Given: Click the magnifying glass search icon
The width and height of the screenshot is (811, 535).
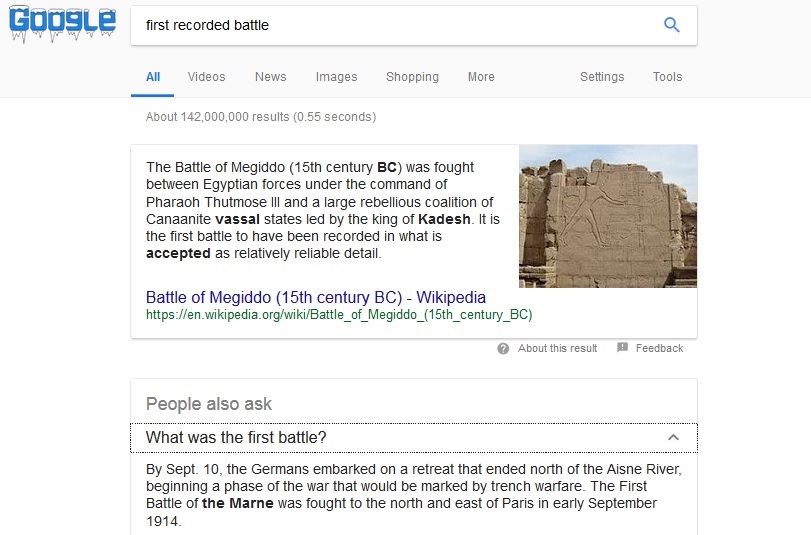Looking at the screenshot, I should pos(672,25).
